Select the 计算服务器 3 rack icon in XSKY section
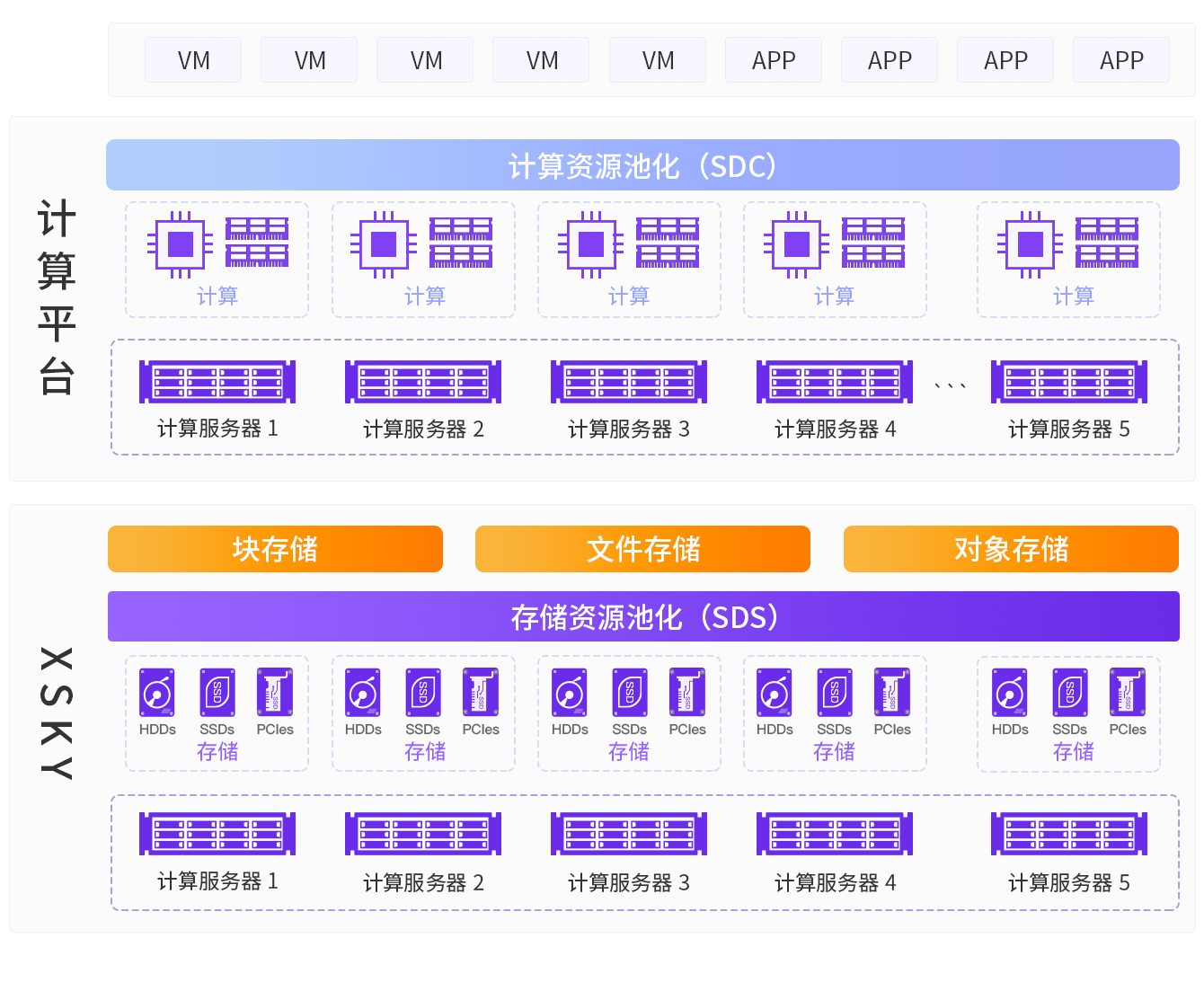 (x=629, y=834)
